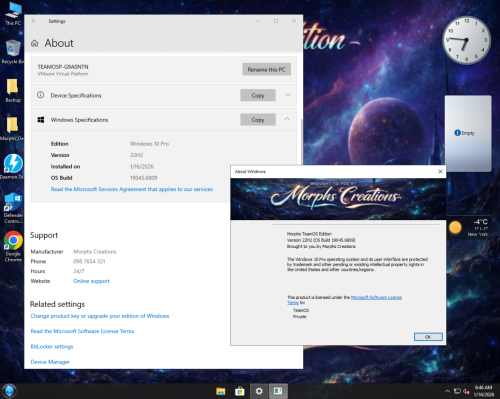
Task: Open Device Manager link
Action: (x=50, y=362)
